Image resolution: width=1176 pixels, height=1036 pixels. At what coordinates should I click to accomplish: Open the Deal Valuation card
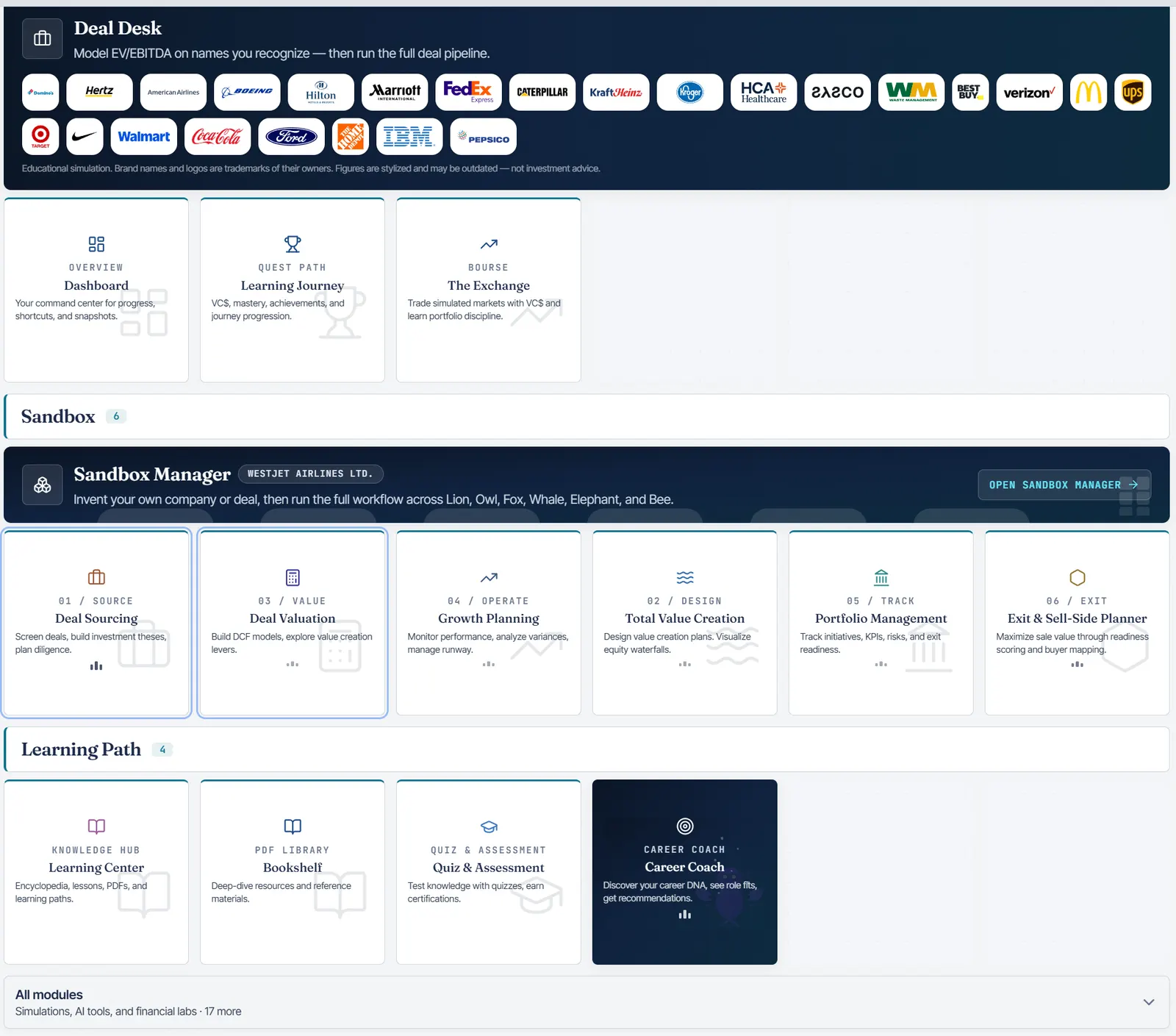click(293, 623)
